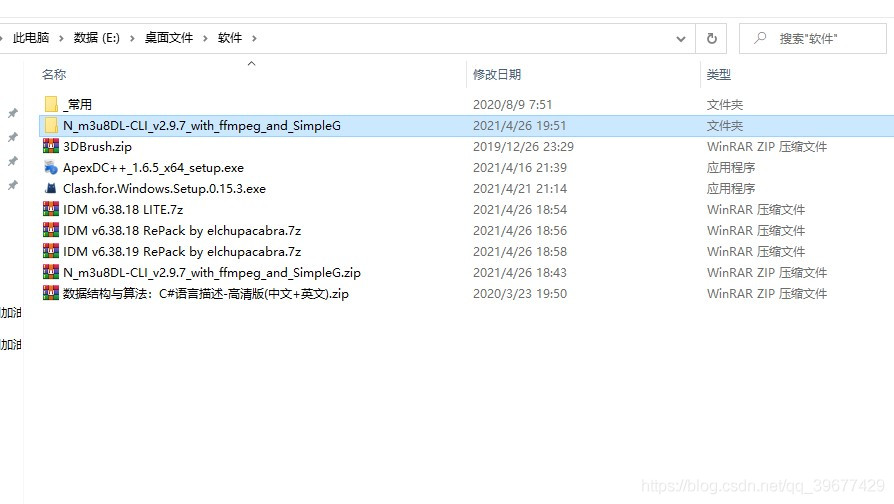Sort files by 类型 column header
The width and height of the screenshot is (894, 504).
point(718,74)
